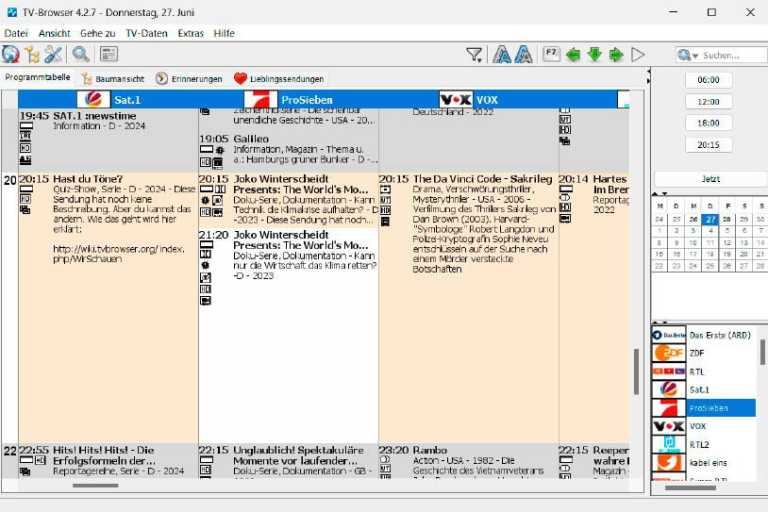Click the larger font A icon
The image size is (768, 512).
tap(502, 55)
